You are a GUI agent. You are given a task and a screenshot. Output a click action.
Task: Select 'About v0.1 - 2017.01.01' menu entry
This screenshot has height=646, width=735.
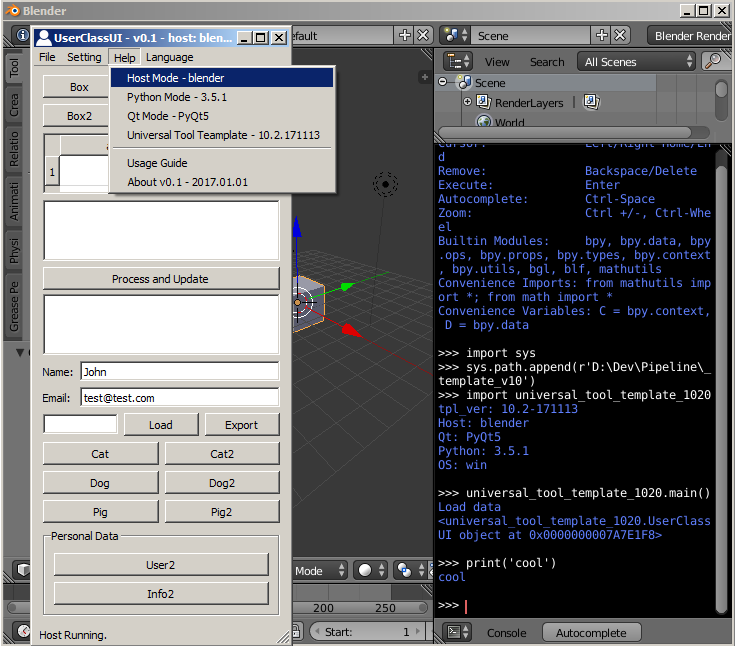coord(222,182)
